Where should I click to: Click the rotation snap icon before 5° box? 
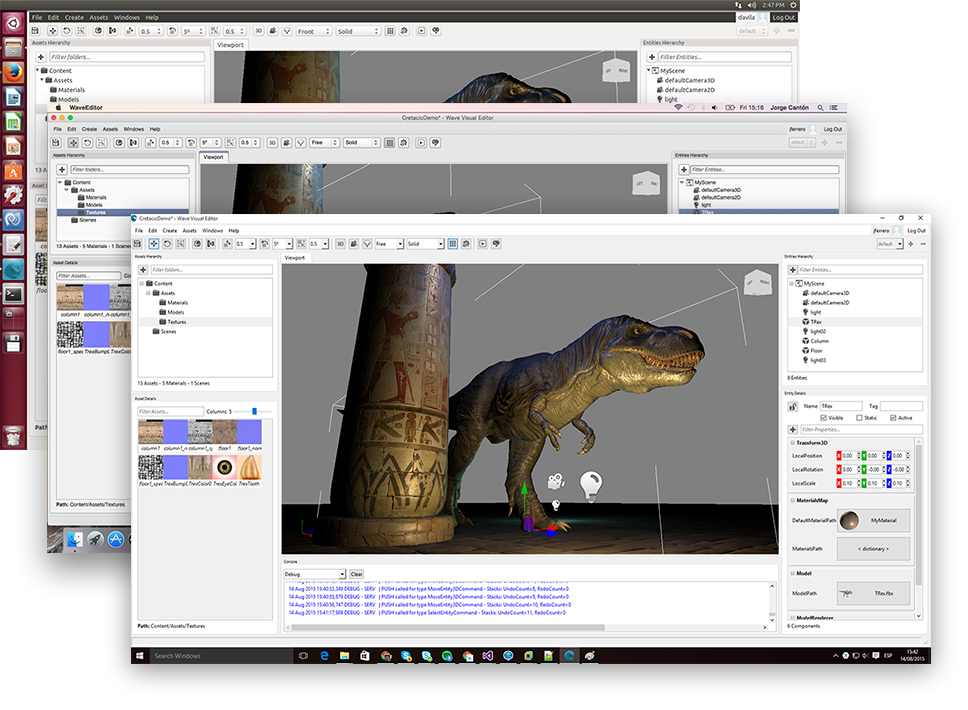(264, 244)
